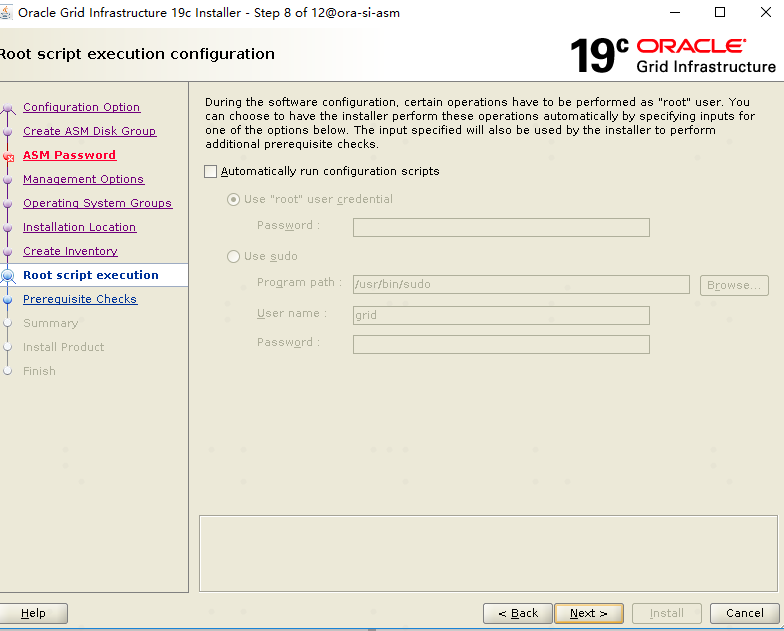784x631 pixels.
Task: Click the Summary step label
Action: click(x=50, y=323)
